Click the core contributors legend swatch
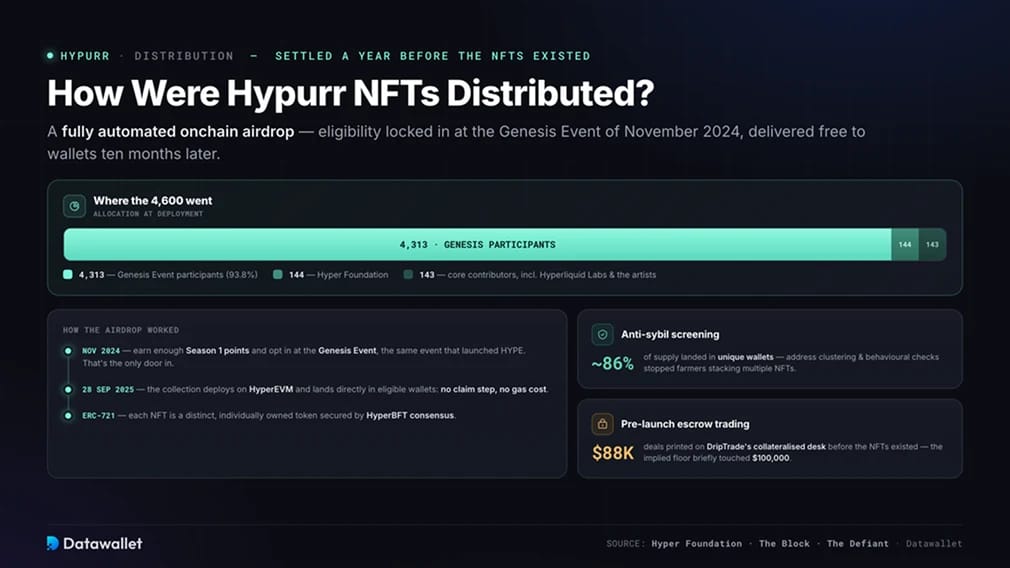Image resolution: width=1010 pixels, height=568 pixels. coord(408,274)
